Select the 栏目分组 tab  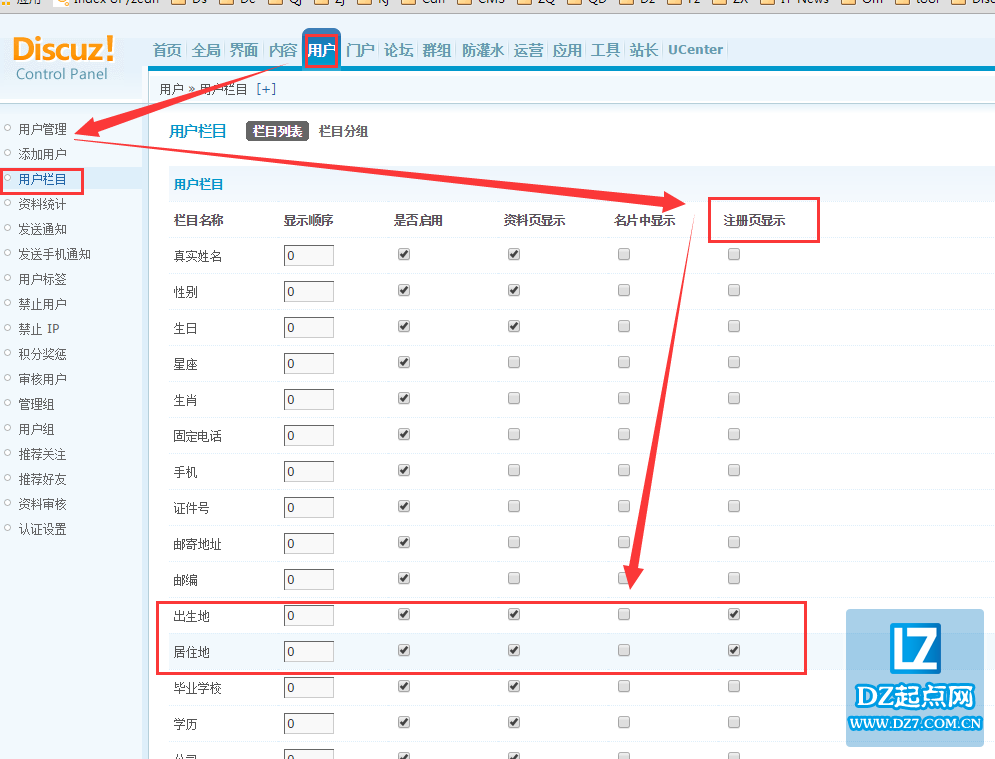coord(343,131)
